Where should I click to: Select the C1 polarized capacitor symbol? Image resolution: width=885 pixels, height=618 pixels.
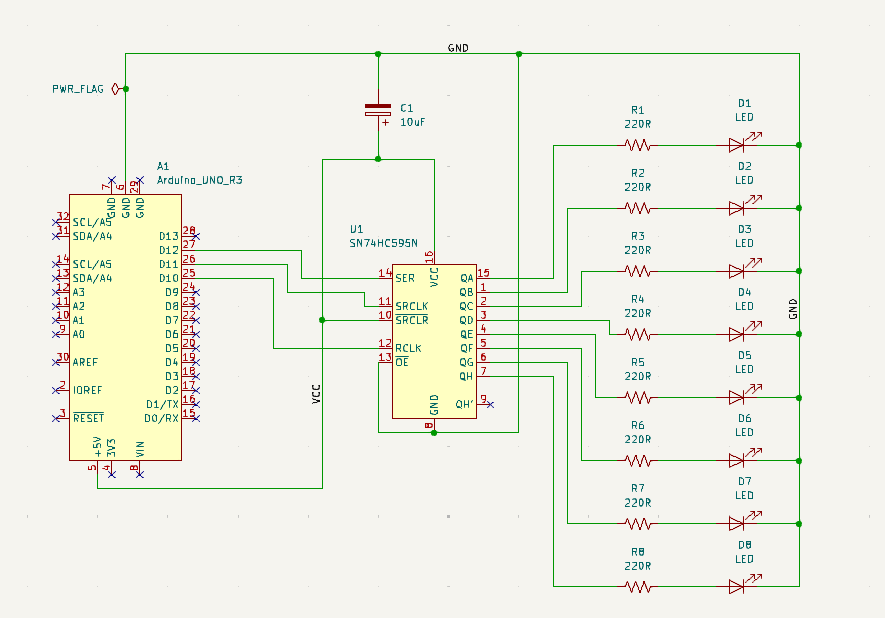click(378, 110)
